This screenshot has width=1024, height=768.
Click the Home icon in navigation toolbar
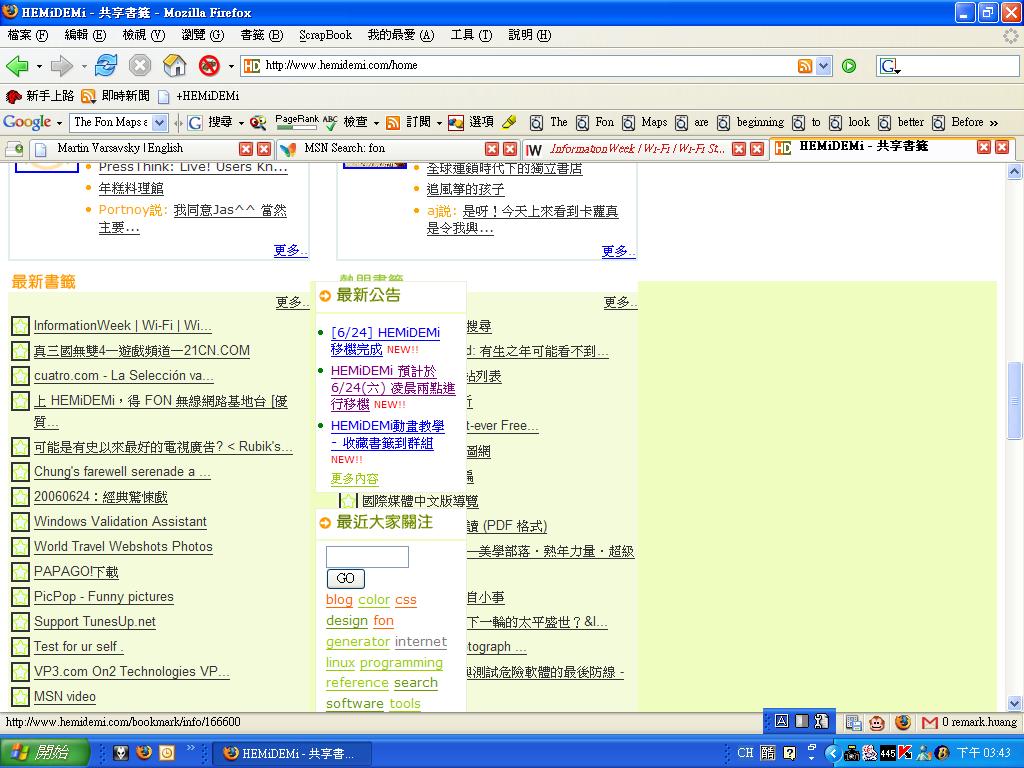[175, 66]
